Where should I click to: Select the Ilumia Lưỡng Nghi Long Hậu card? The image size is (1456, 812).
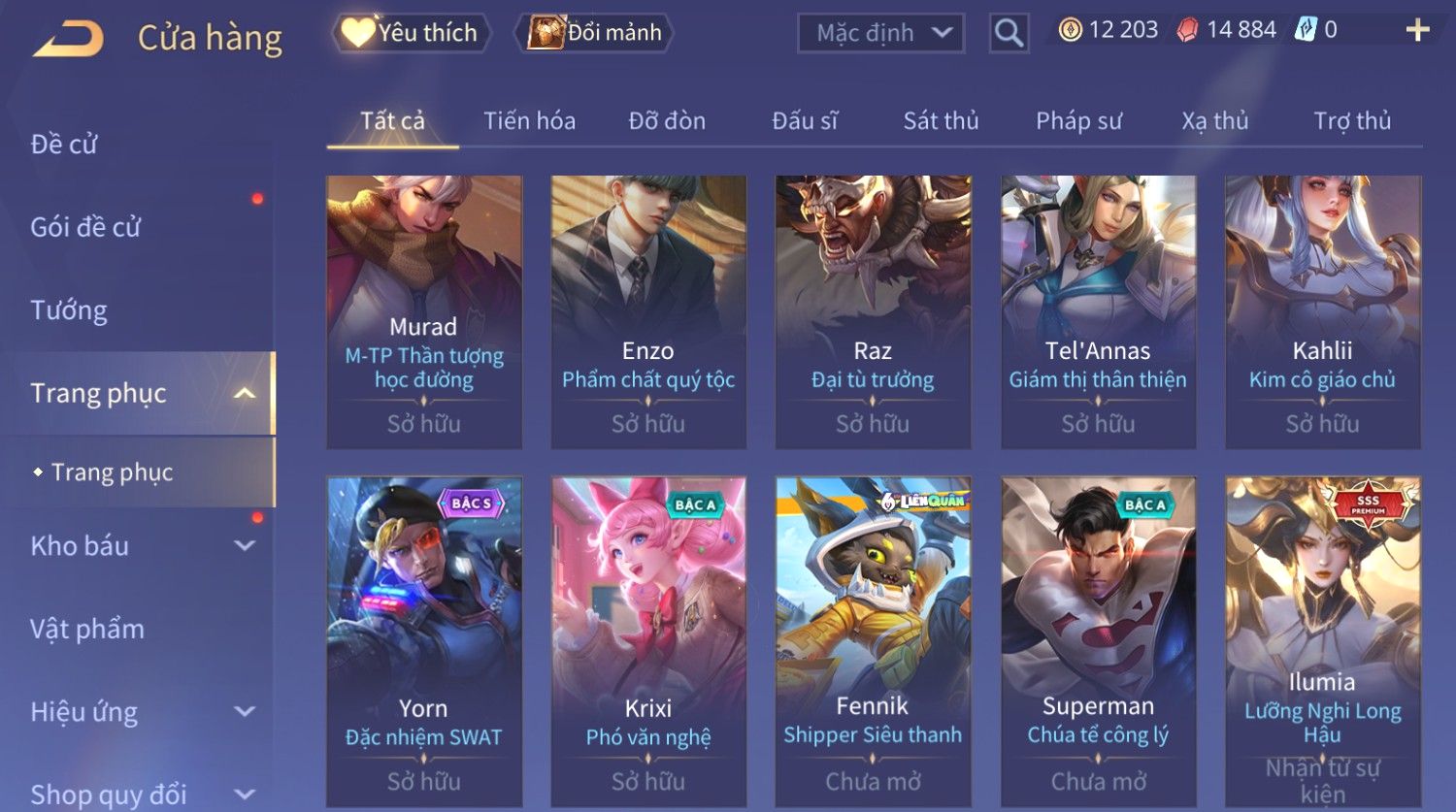[x=1322, y=641]
